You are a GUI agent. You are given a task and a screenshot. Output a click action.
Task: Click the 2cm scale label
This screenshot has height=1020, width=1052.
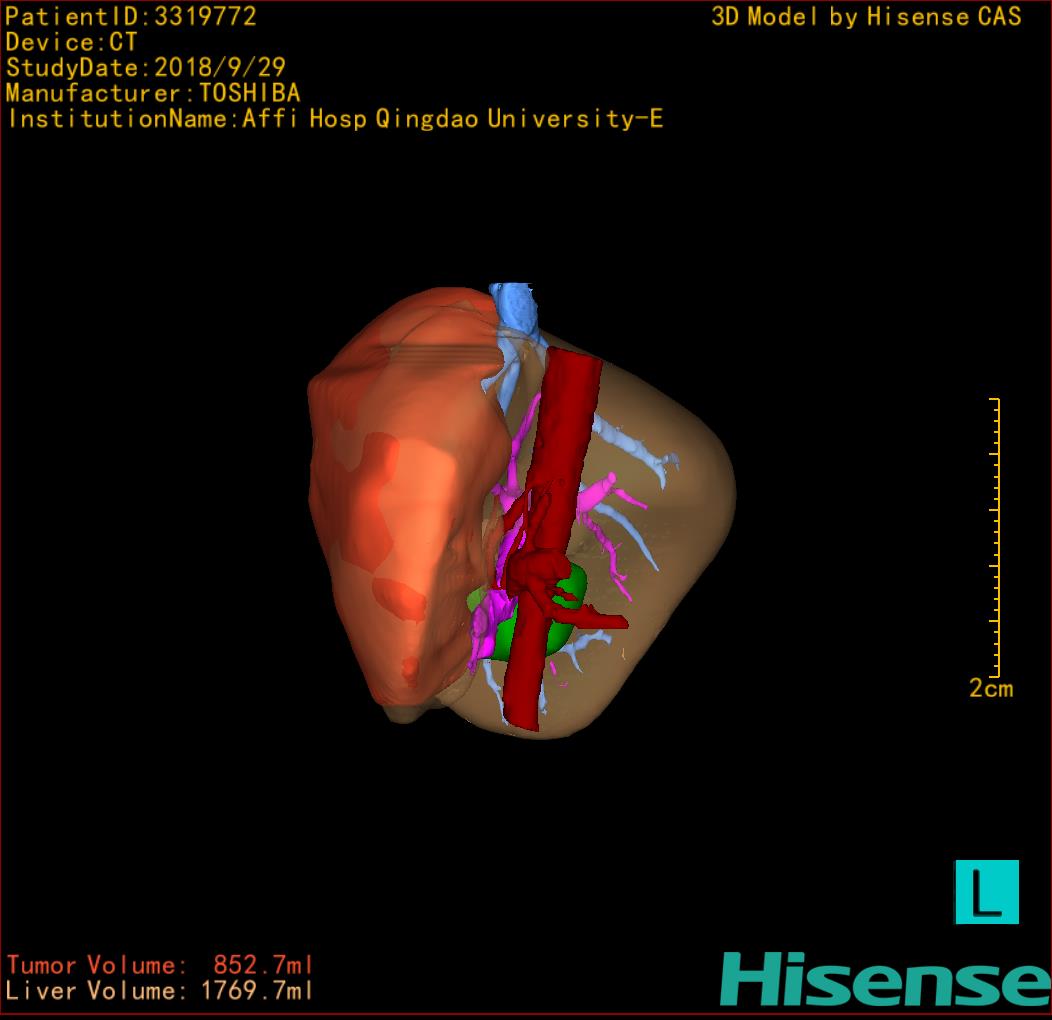pyautogui.click(x=990, y=688)
